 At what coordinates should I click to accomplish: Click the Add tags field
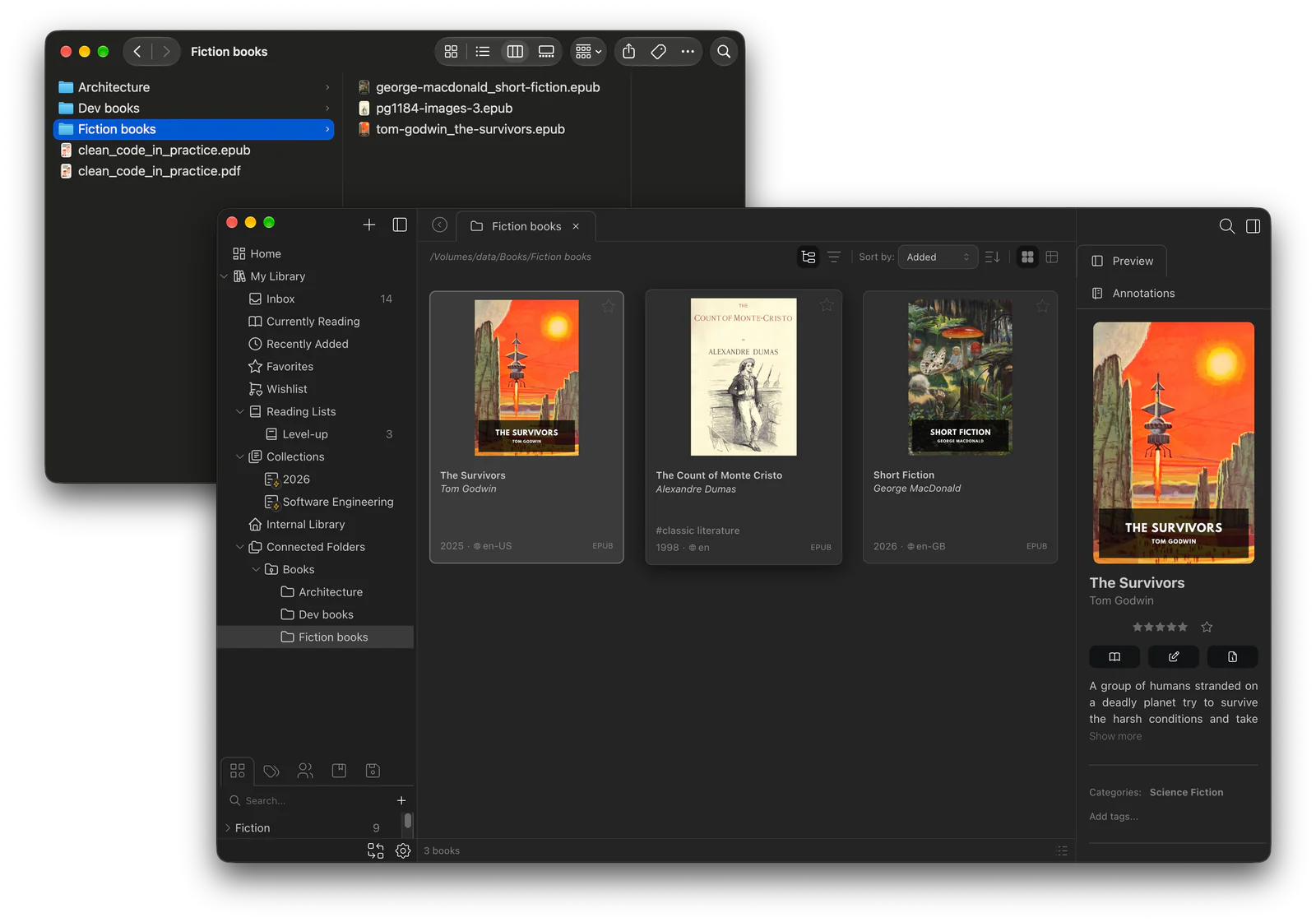point(1114,816)
